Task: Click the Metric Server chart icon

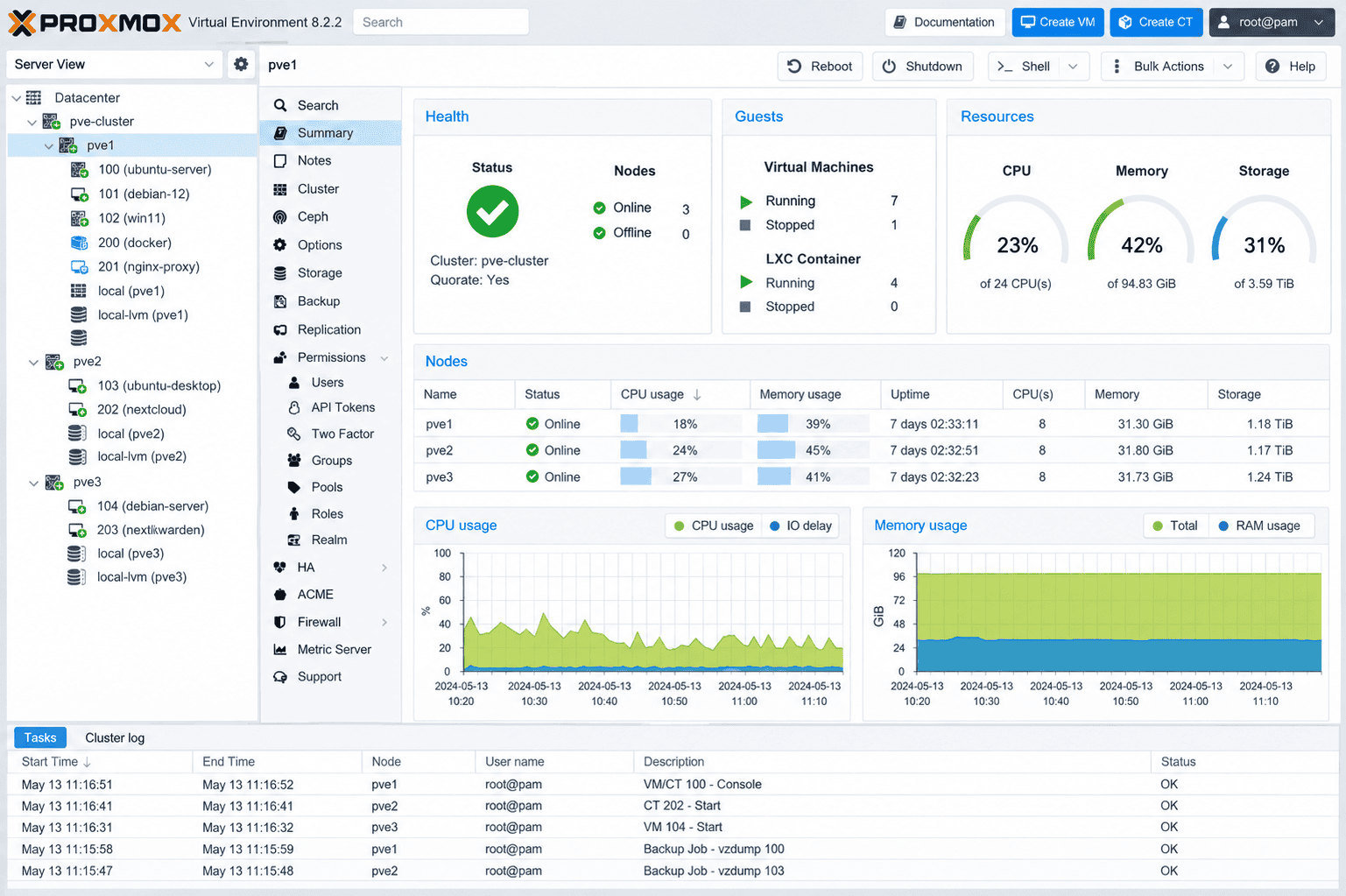Action: point(280,650)
